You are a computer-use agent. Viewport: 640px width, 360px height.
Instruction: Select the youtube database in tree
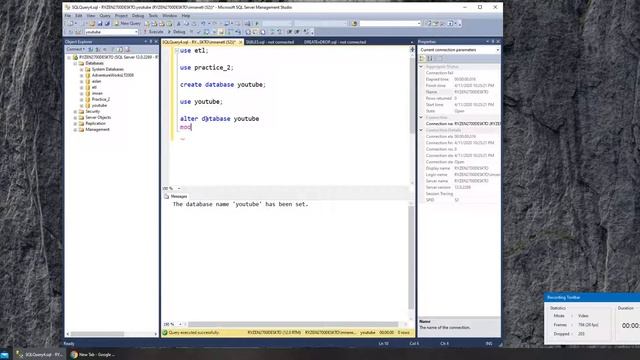click(99, 105)
